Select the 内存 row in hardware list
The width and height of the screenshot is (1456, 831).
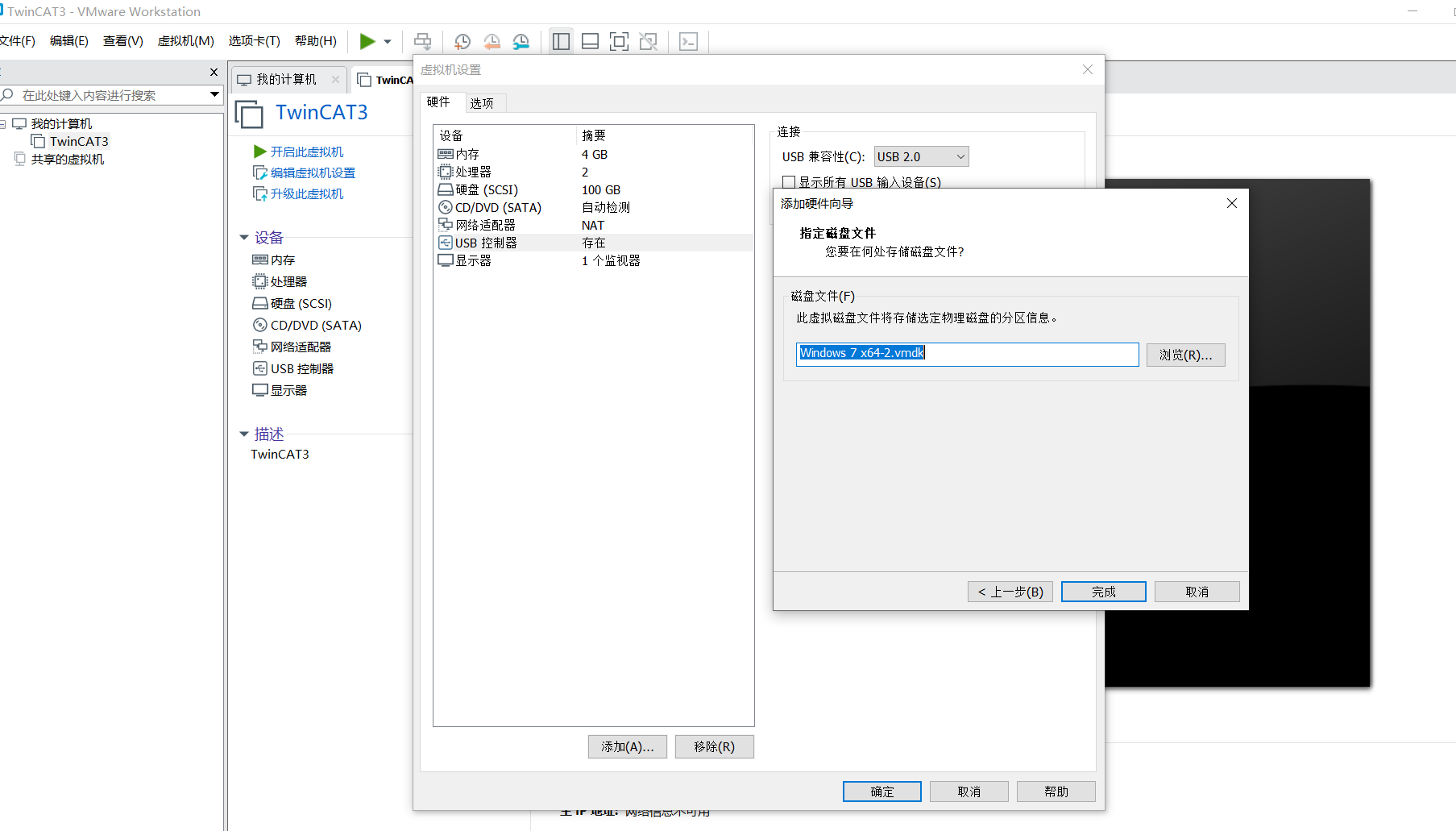click(x=594, y=154)
